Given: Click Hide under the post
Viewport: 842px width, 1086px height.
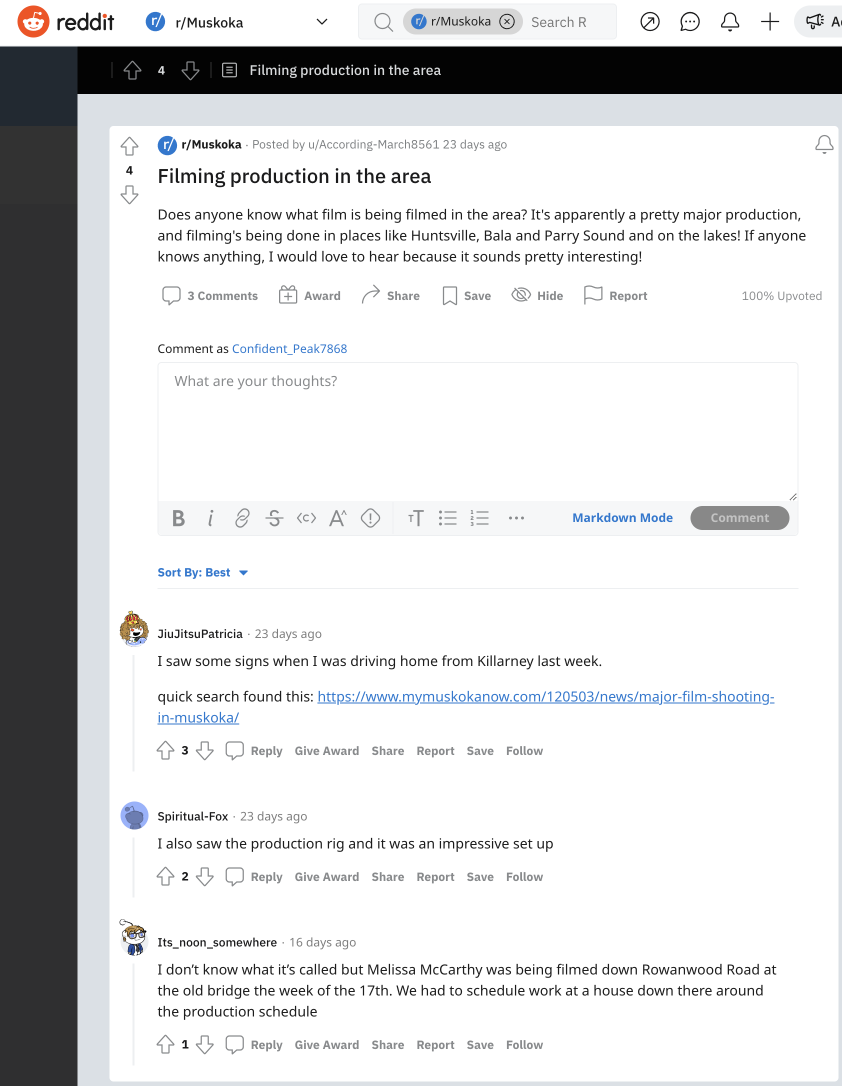Looking at the screenshot, I should (x=538, y=296).
